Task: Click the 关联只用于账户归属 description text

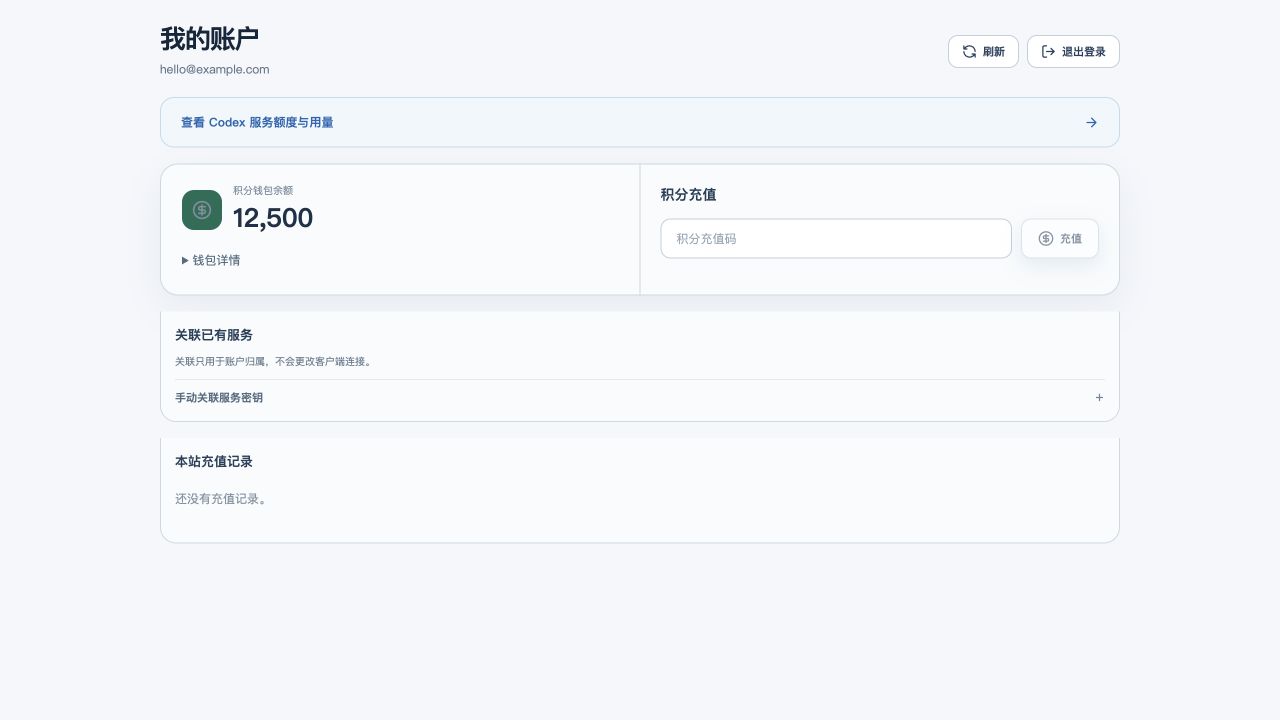Action: [x=274, y=361]
